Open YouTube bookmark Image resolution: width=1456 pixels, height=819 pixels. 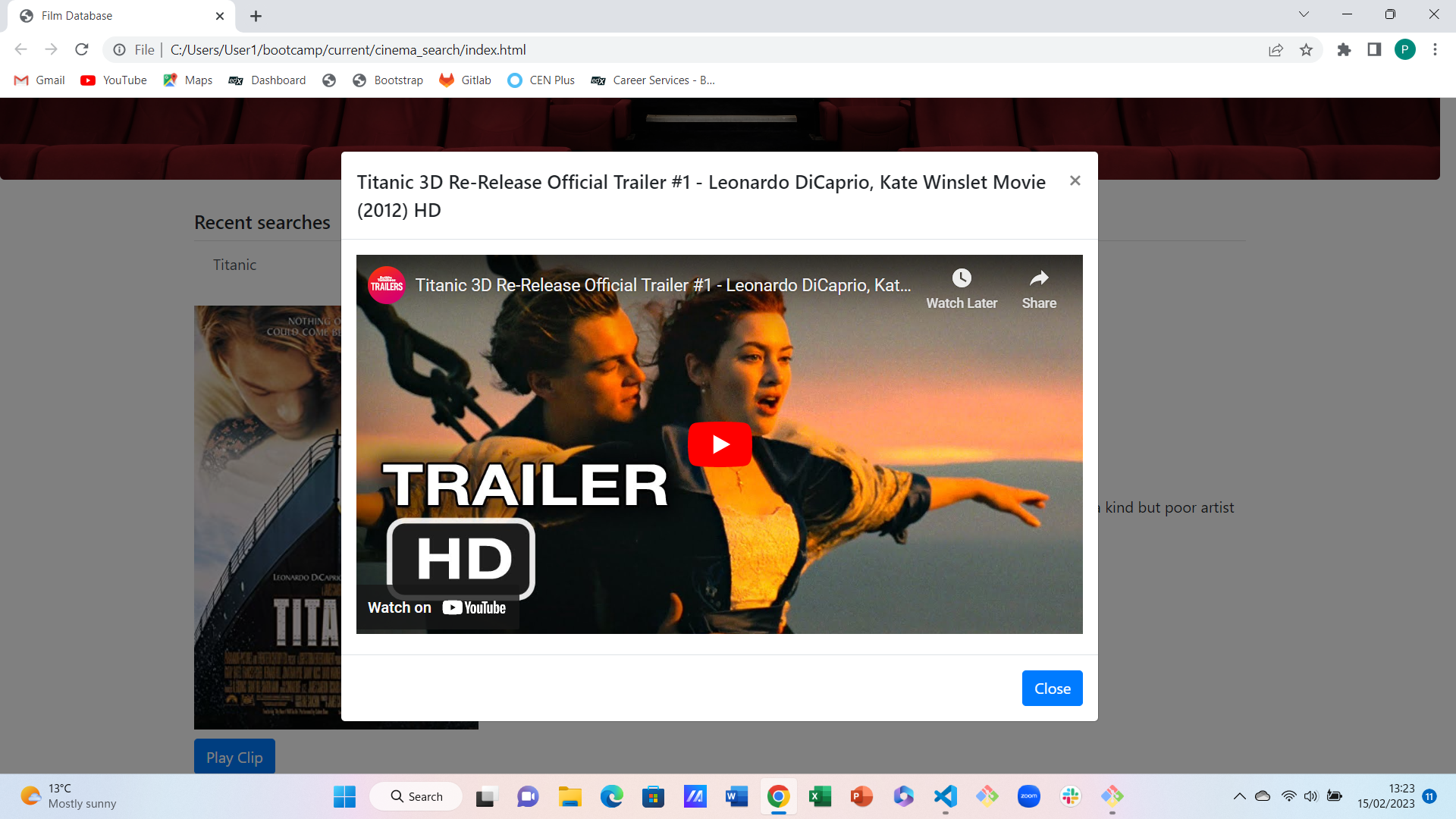(x=114, y=80)
